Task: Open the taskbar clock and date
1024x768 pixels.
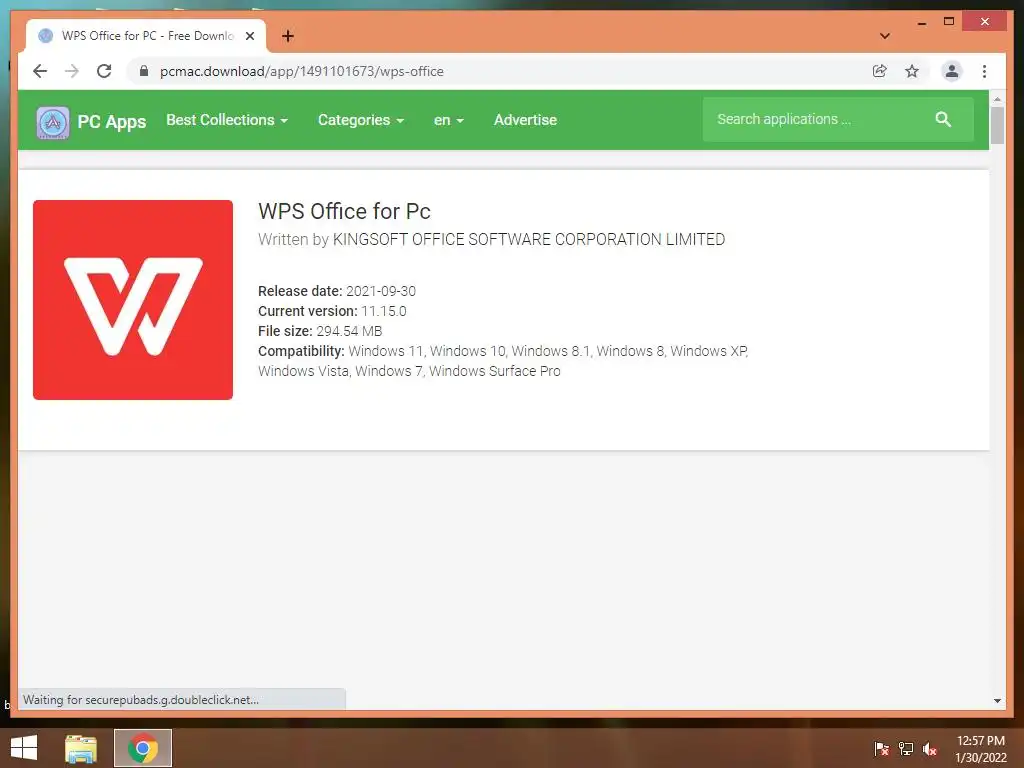Action: coord(981,749)
